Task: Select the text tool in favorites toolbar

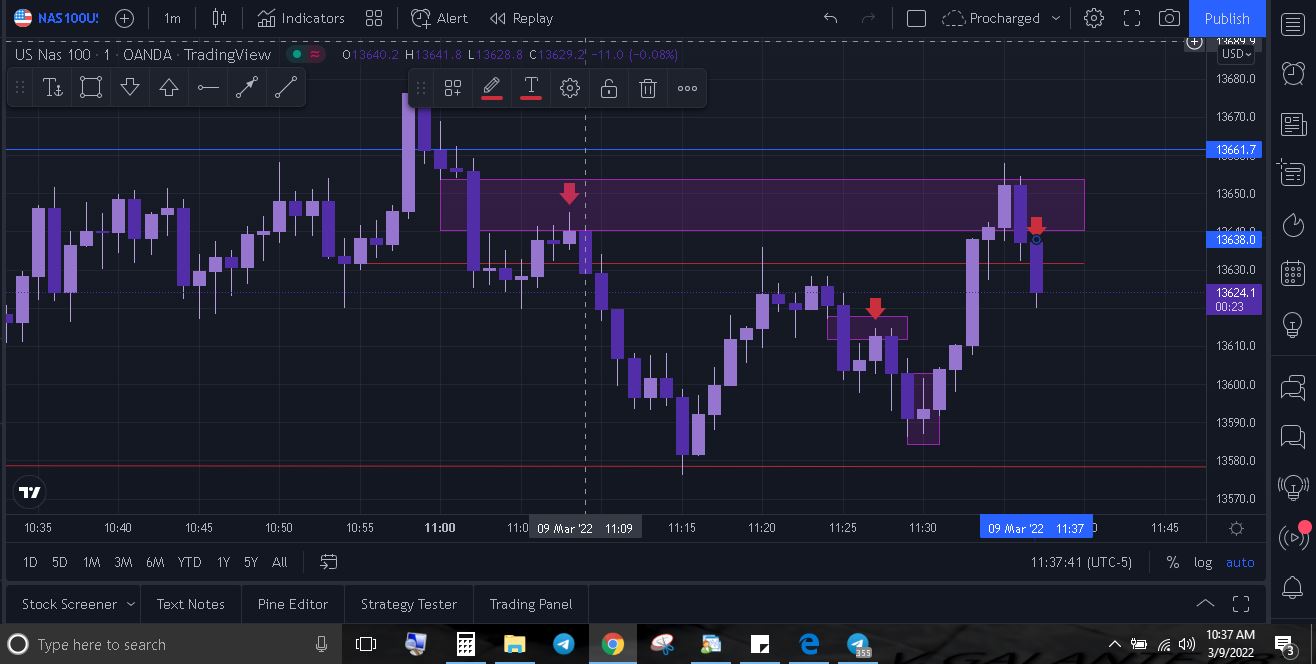Action: click(53, 88)
